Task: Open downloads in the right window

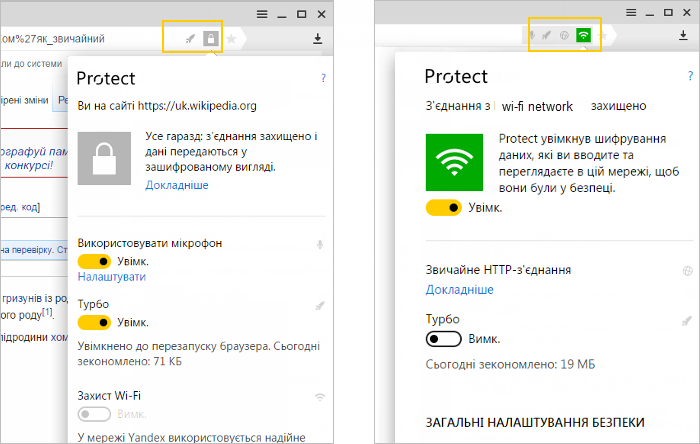Action: 683,35
